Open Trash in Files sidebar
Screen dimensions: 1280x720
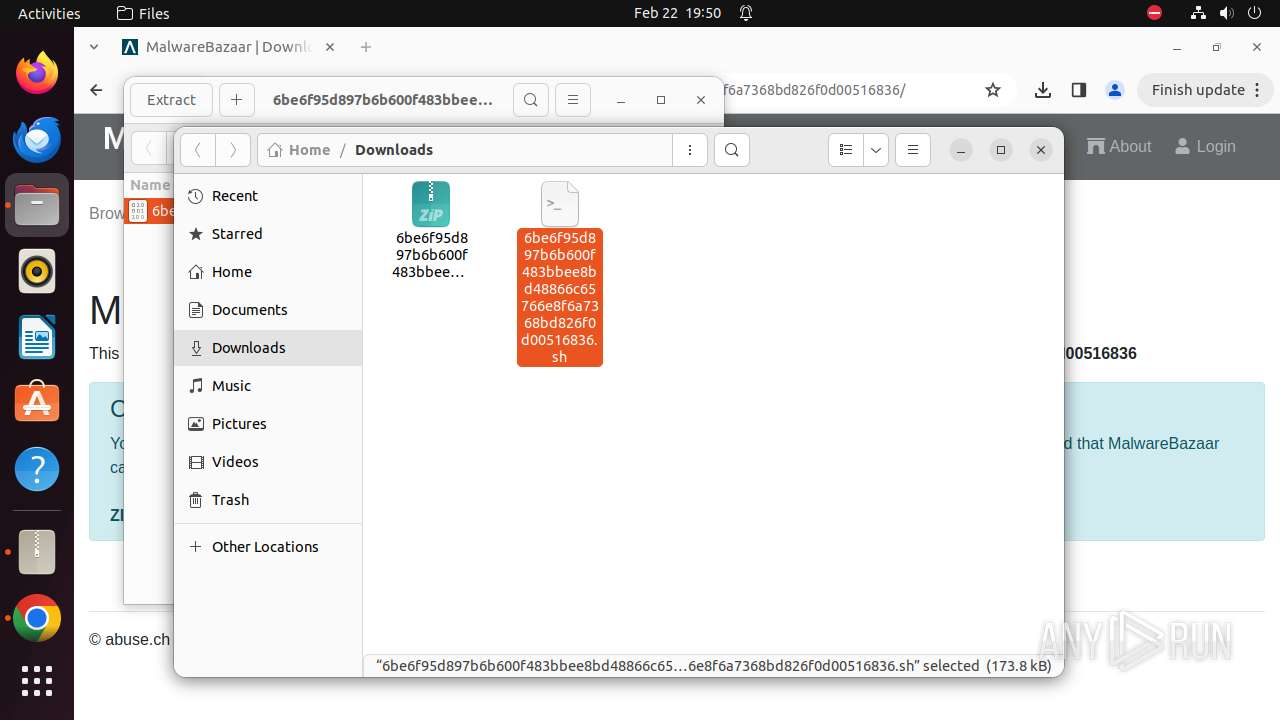(x=268, y=500)
